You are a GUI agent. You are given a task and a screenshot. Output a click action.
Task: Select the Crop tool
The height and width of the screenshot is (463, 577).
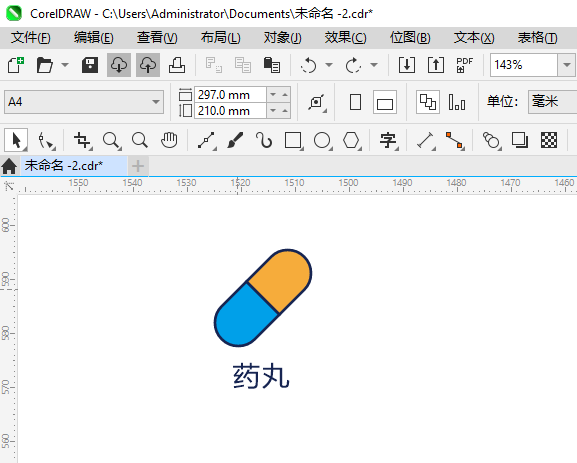(82, 141)
